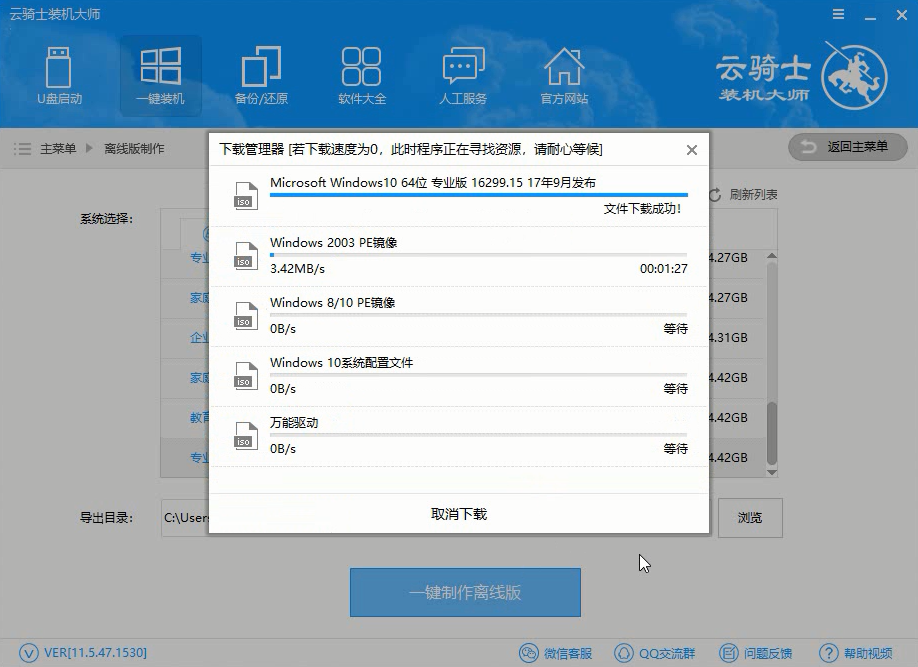Image resolution: width=918 pixels, height=667 pixels.
Task: Click the system list scrollbar up arrow
Action: [772, 256]
